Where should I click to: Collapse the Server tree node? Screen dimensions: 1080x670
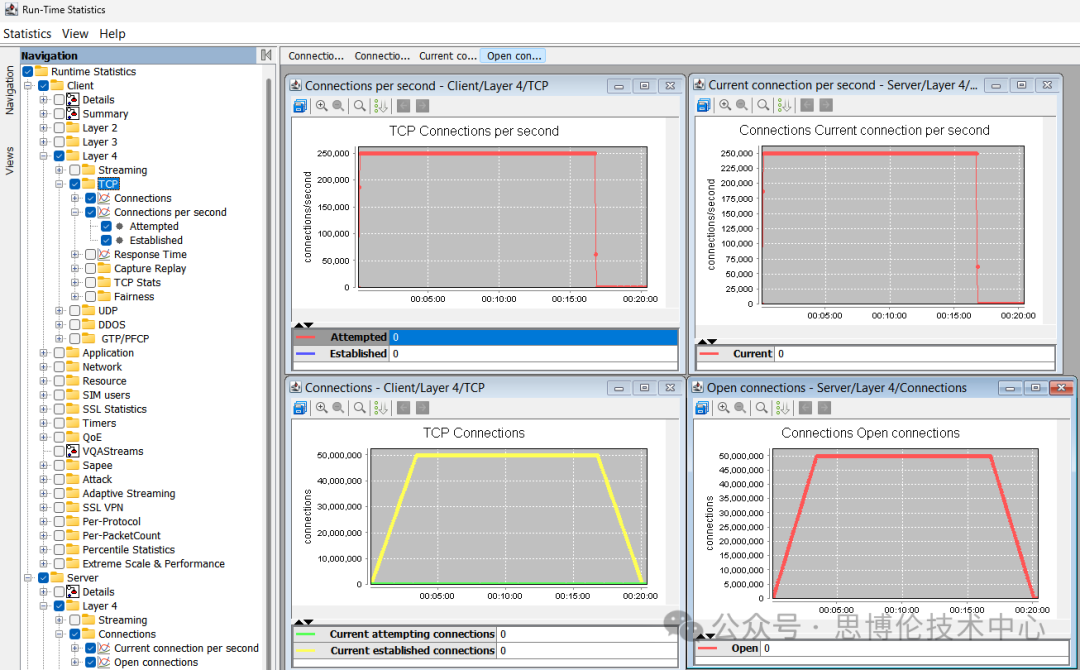28,578
